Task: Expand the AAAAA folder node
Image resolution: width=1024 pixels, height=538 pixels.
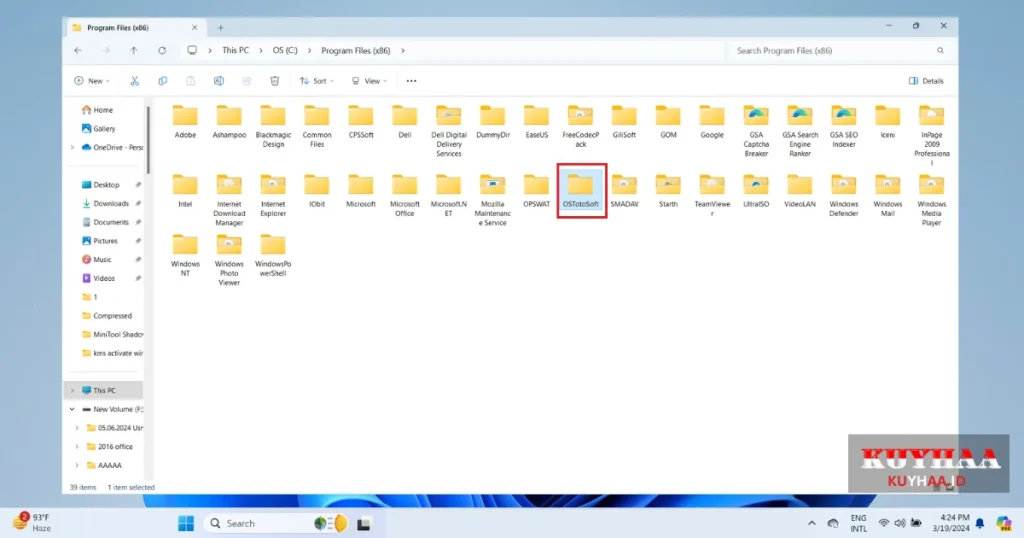Action: click(x=77, y=466)
